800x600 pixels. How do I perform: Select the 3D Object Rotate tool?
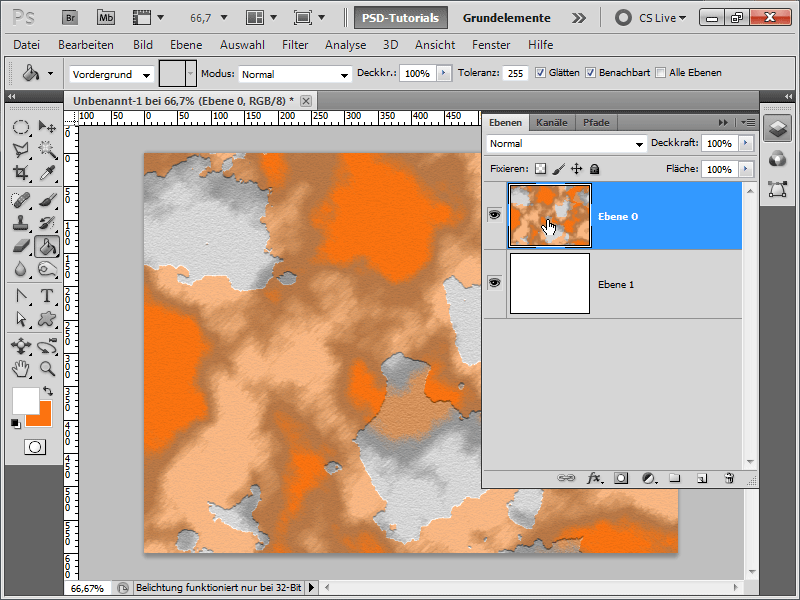[x=20, y=346]
